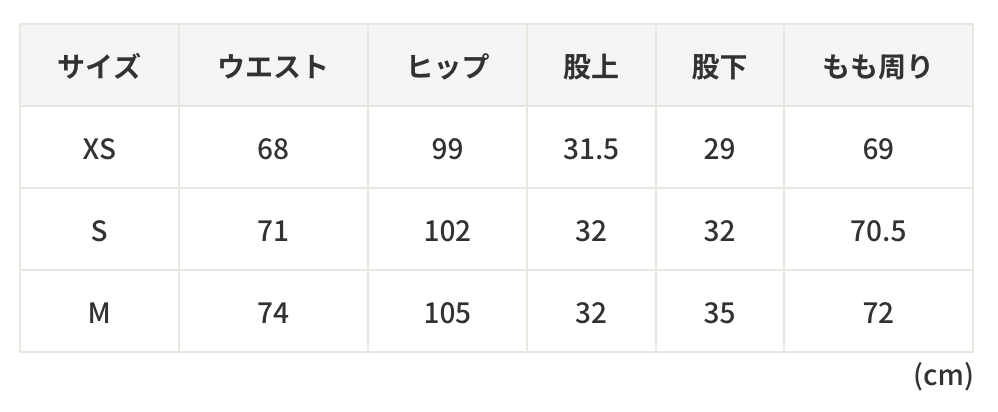Click the 股上 column header
The height and width of the screenshot is (412, 998).
pos(590,68)
